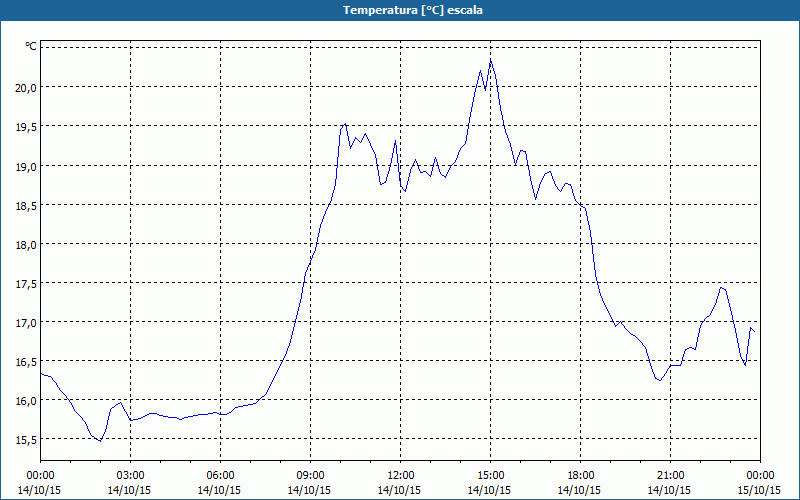
Task: Click the 18,5 y-axis label
Action: click(27, 205)
